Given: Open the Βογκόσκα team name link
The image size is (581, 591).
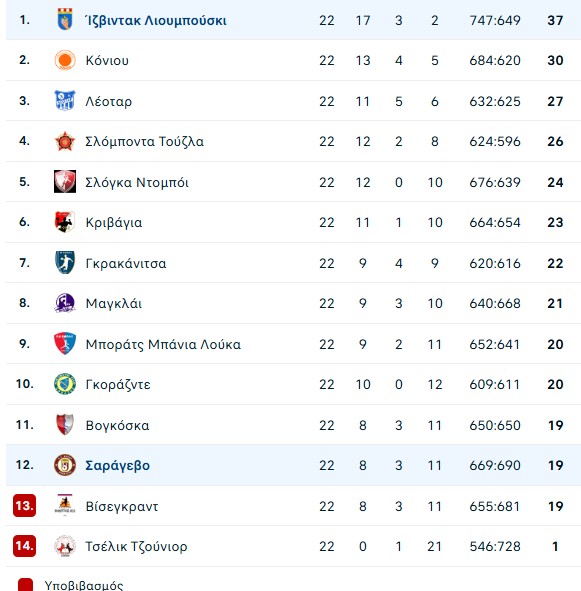Looking at the screenshot, I should click(118, 426).
